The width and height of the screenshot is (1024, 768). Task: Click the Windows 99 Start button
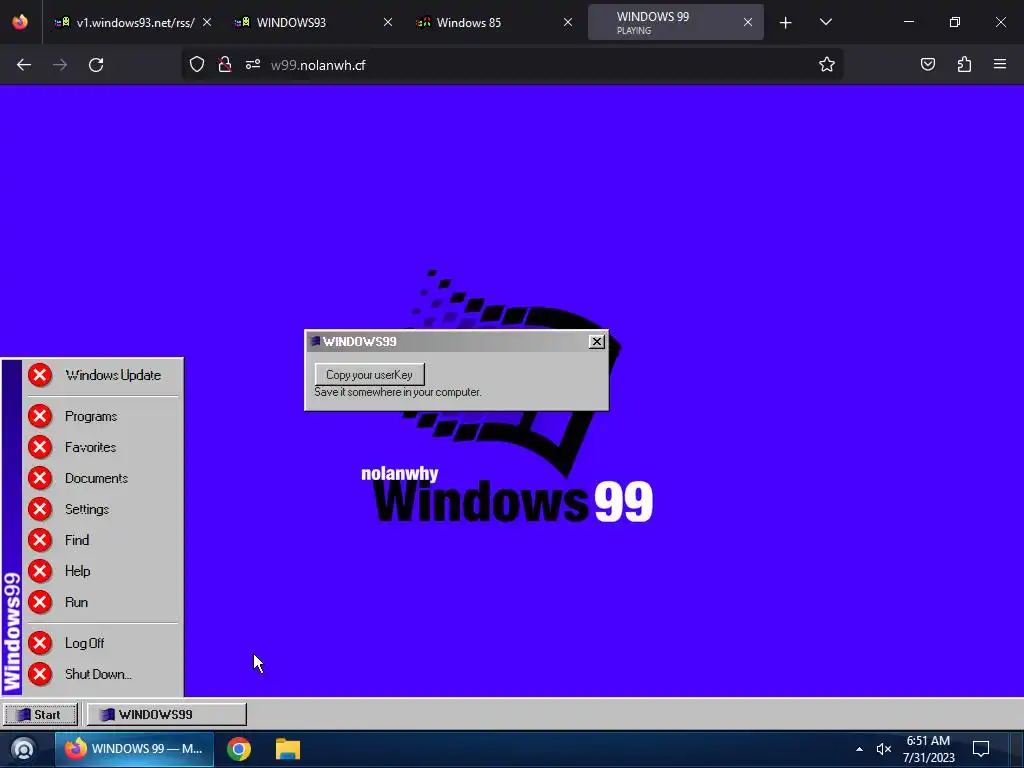40,714
